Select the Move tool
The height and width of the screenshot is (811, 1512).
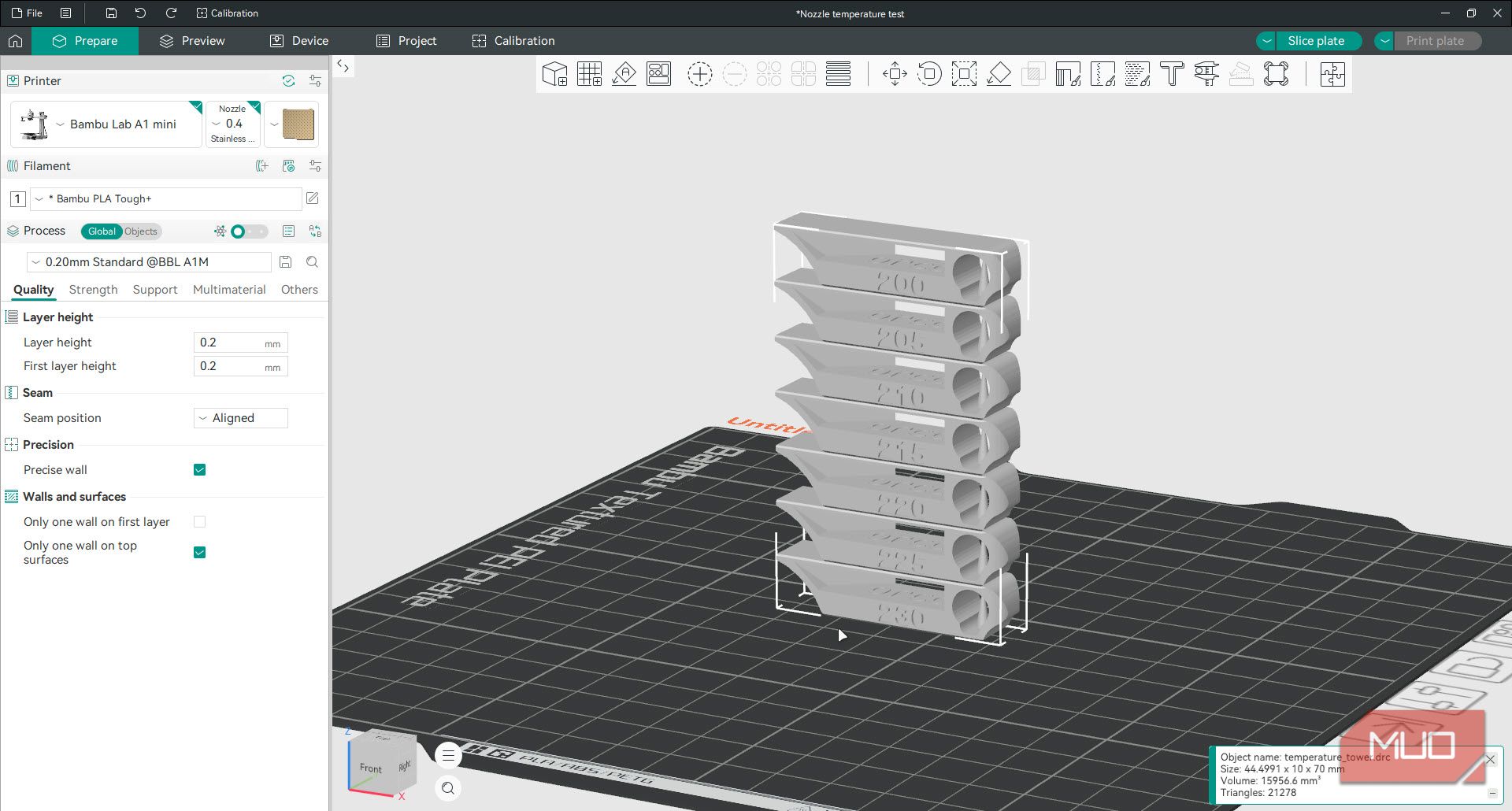(895, 74)
